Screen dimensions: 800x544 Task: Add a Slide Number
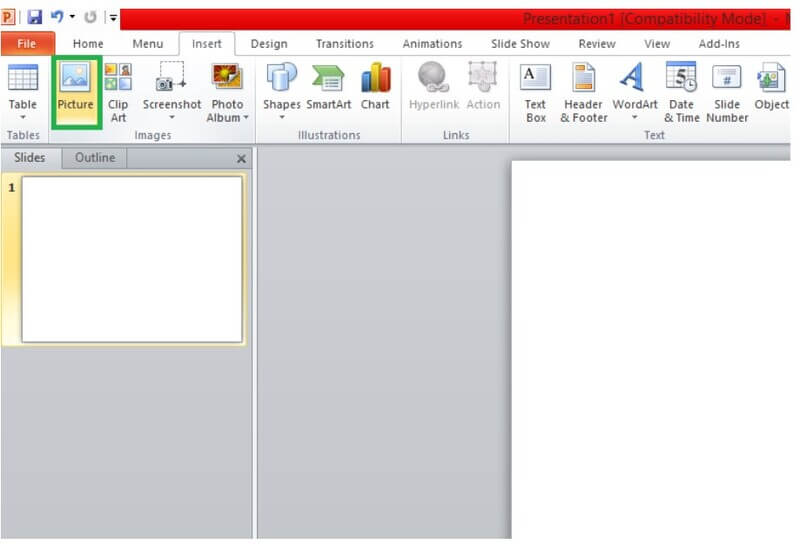click(x=727, y=92)
